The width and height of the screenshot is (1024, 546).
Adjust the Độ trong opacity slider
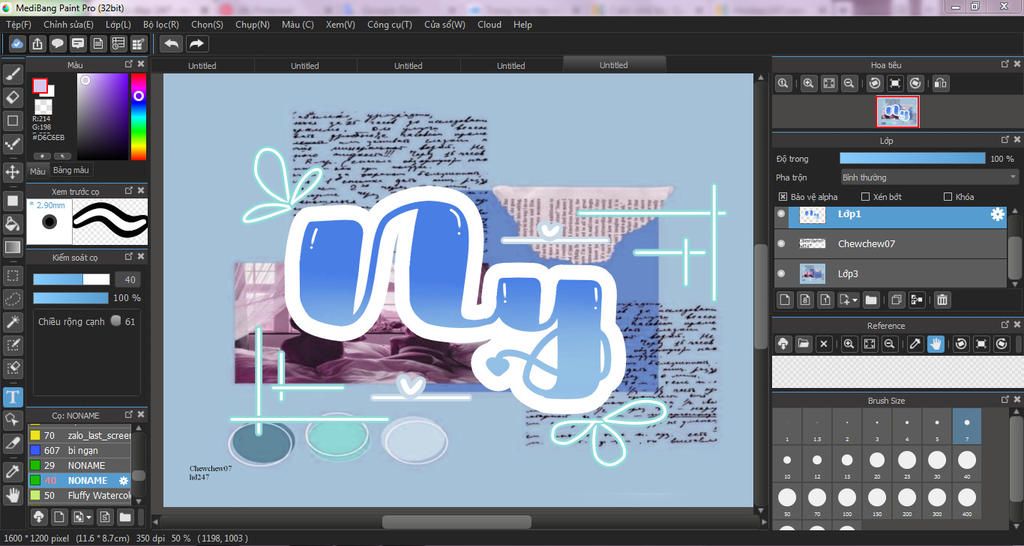click(912, 158)
